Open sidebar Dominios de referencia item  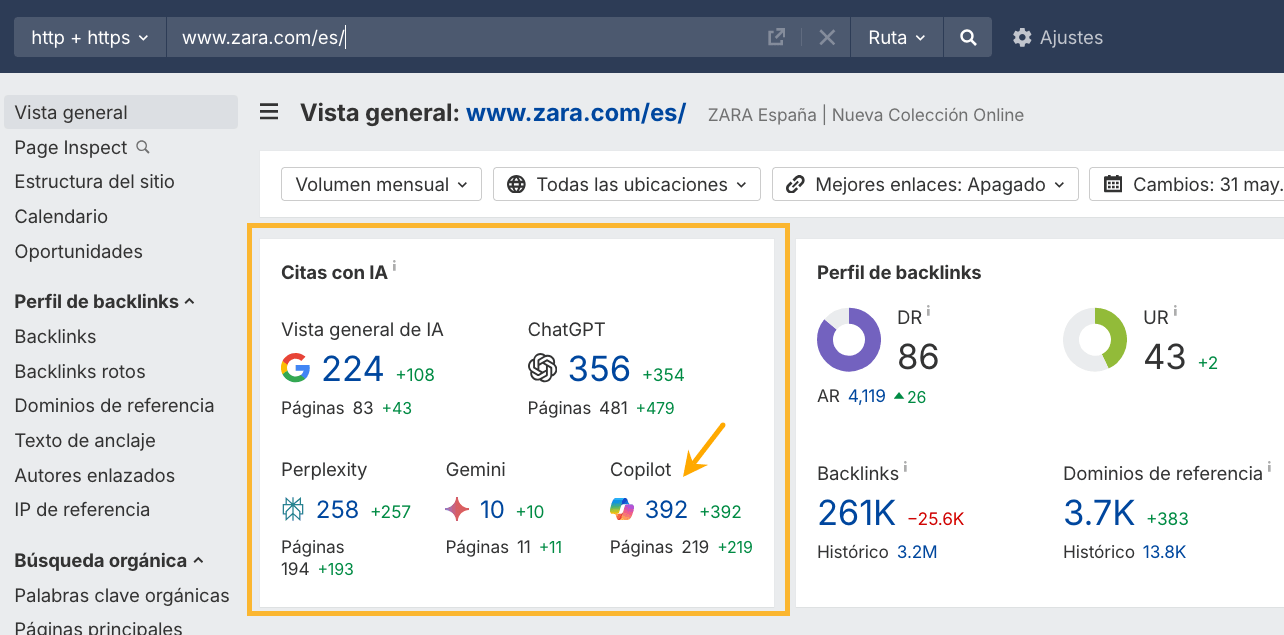(114, 405)
